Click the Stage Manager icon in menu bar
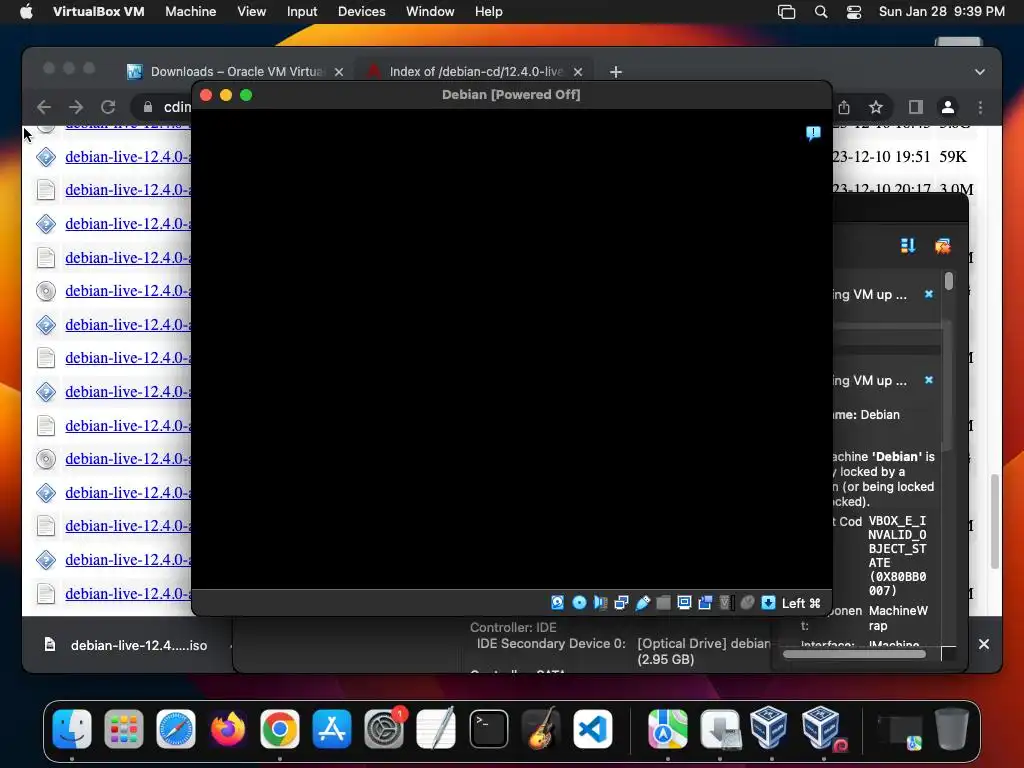Screen dimensions: 1024x768 tap(786, 12)
